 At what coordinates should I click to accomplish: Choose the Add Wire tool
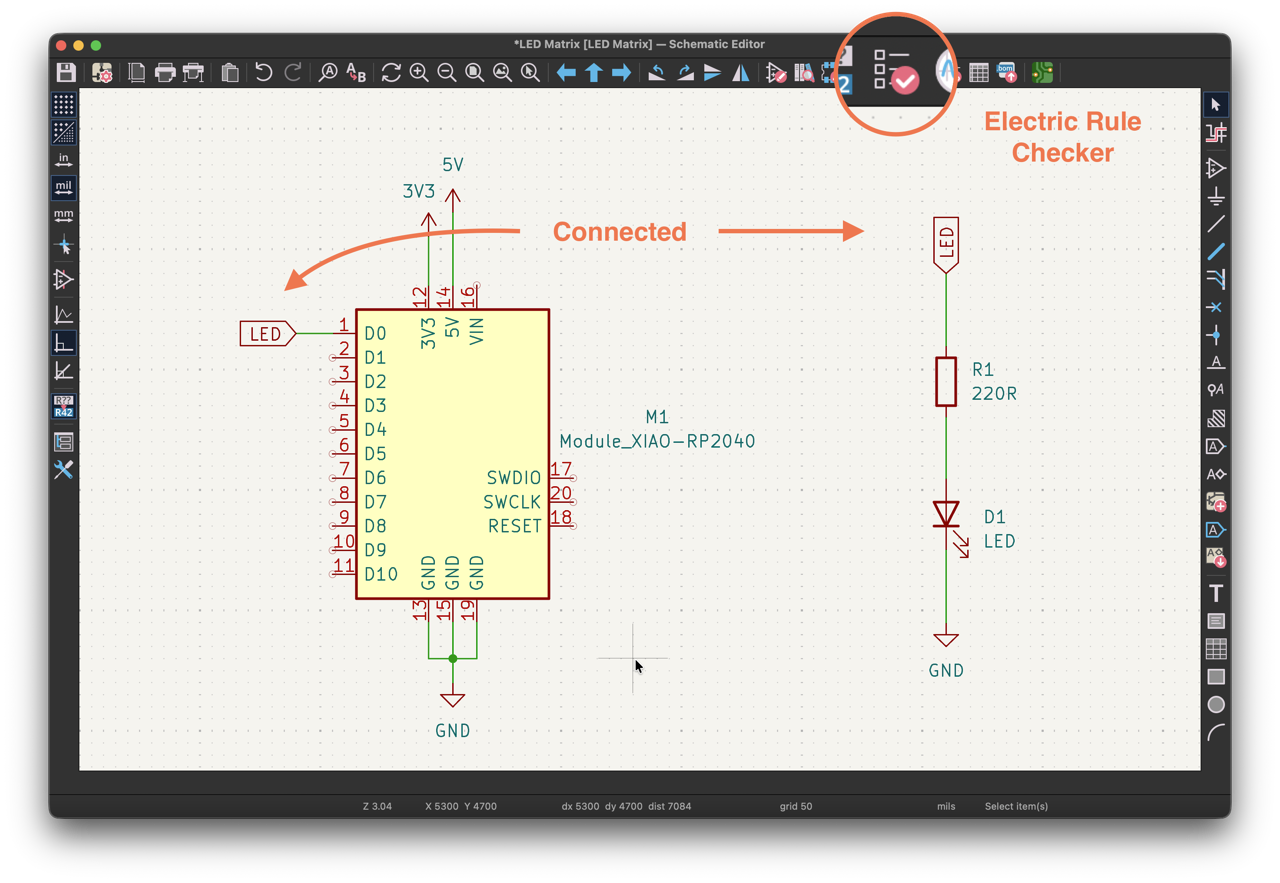pyautogui.click(x=1216, y=223)
